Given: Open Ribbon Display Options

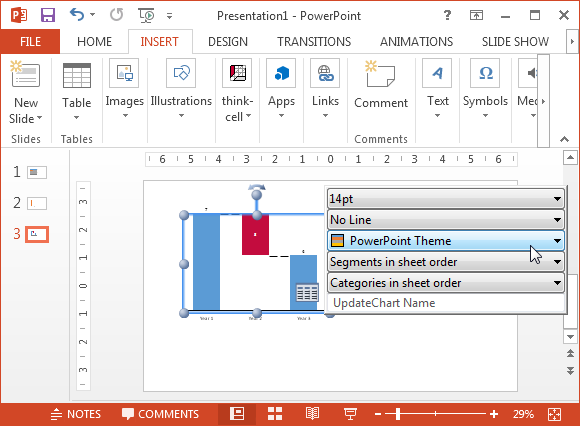Looking at the screenshot, I should (x=476, y=15).
